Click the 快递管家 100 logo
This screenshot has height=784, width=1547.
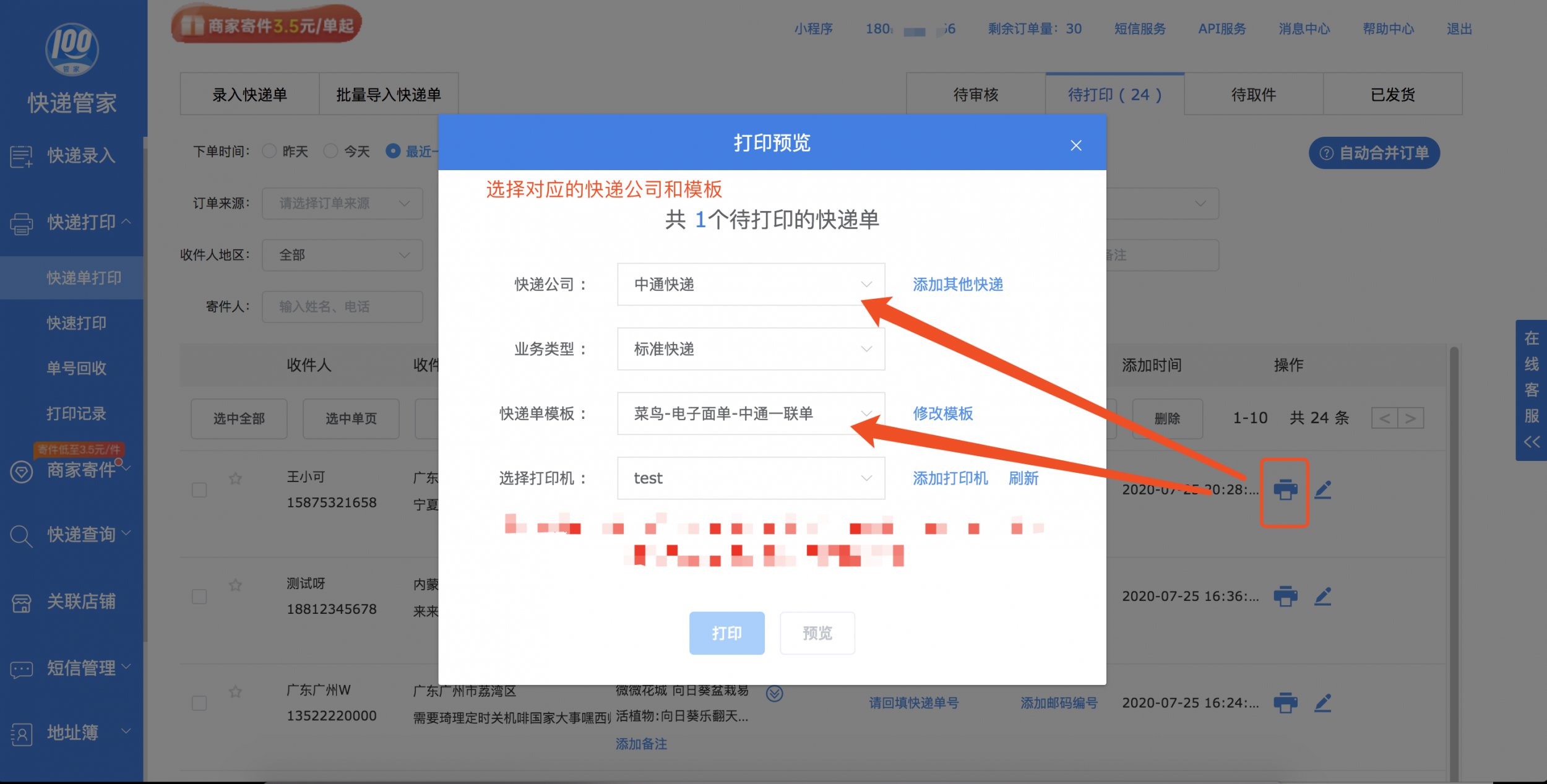(72, 50)
